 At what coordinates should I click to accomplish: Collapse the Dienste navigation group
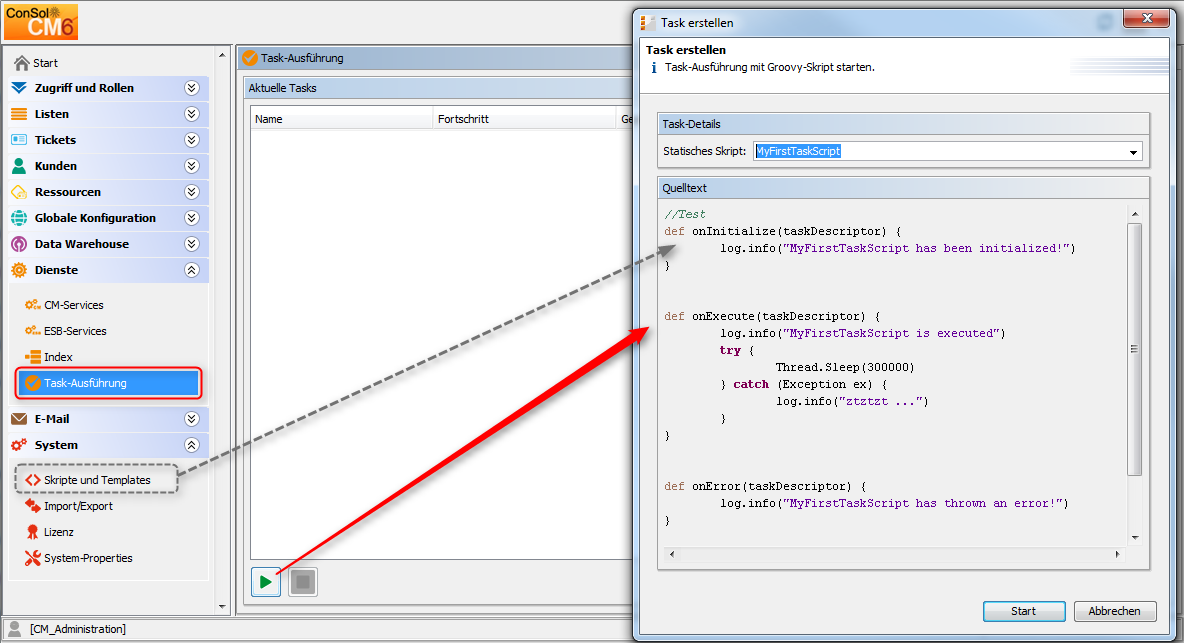point(191,270)
